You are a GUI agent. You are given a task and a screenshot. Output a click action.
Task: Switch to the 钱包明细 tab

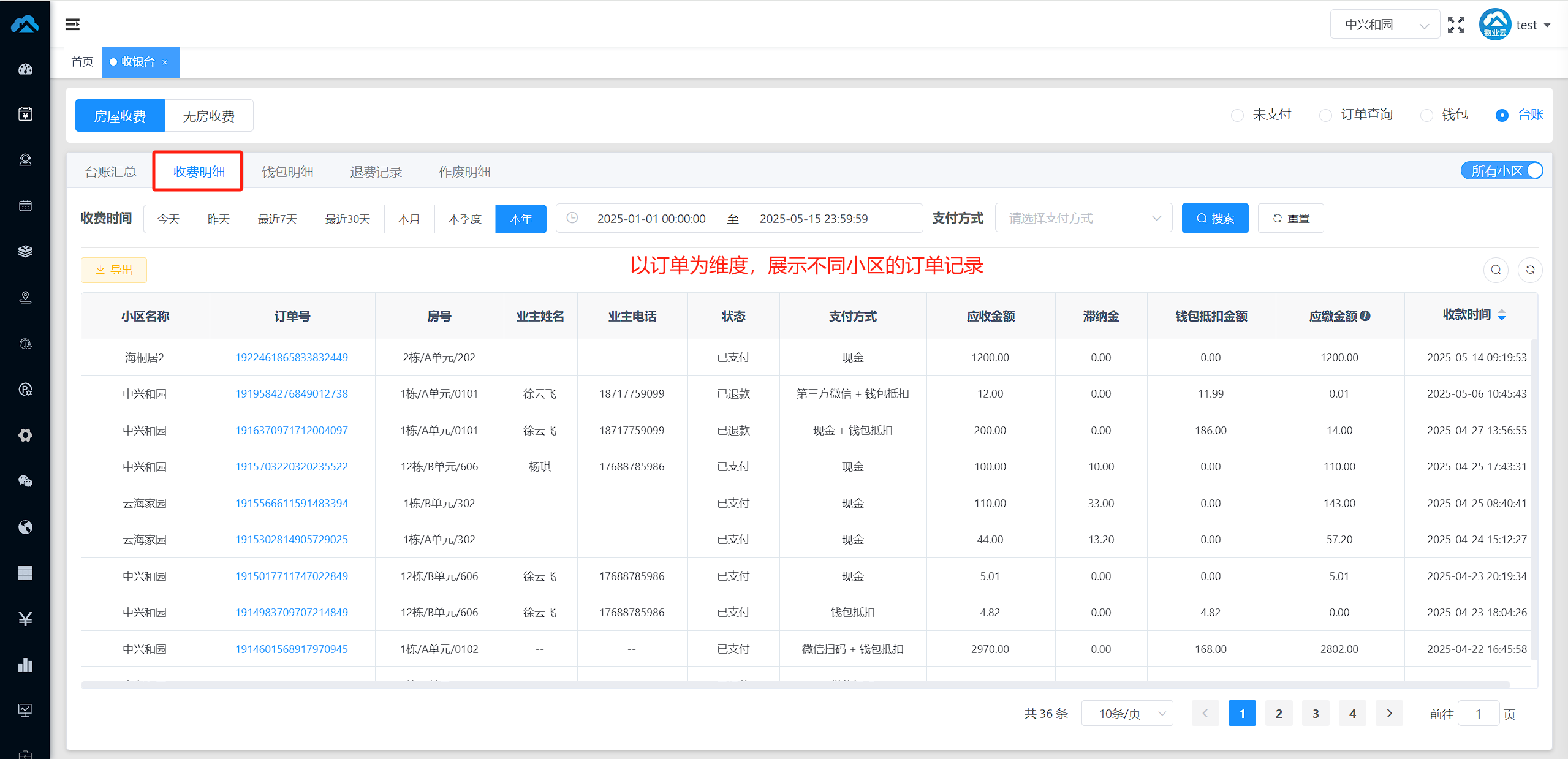tap(287, 172)
